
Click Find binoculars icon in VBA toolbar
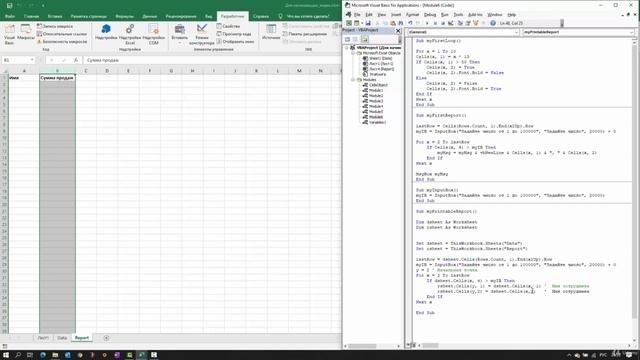click(401, 23)
